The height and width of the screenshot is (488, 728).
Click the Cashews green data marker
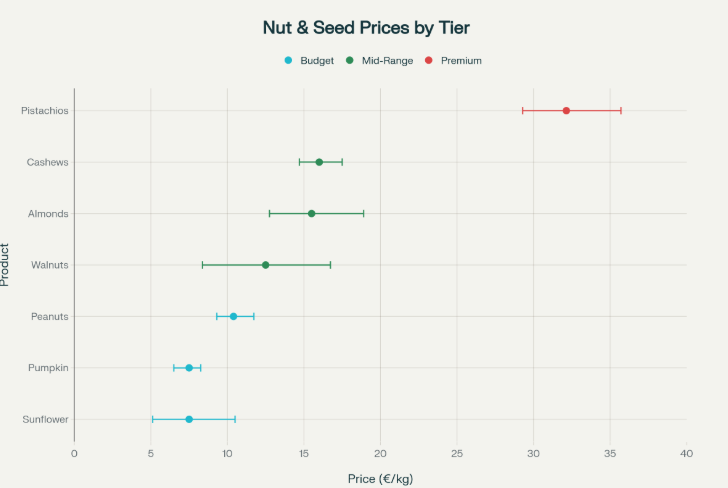(x=319, y=162)
